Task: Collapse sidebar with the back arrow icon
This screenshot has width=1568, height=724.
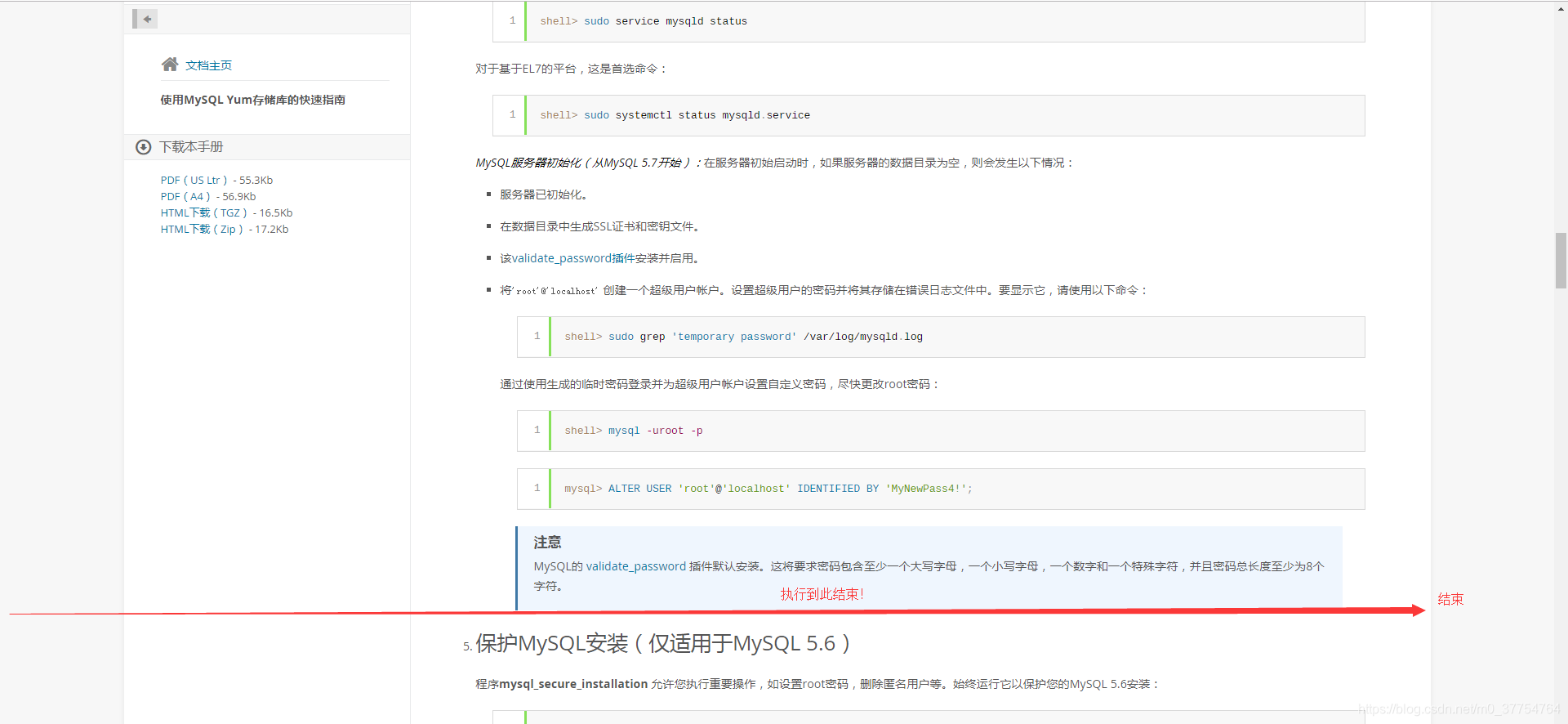Action: point(145,19)
